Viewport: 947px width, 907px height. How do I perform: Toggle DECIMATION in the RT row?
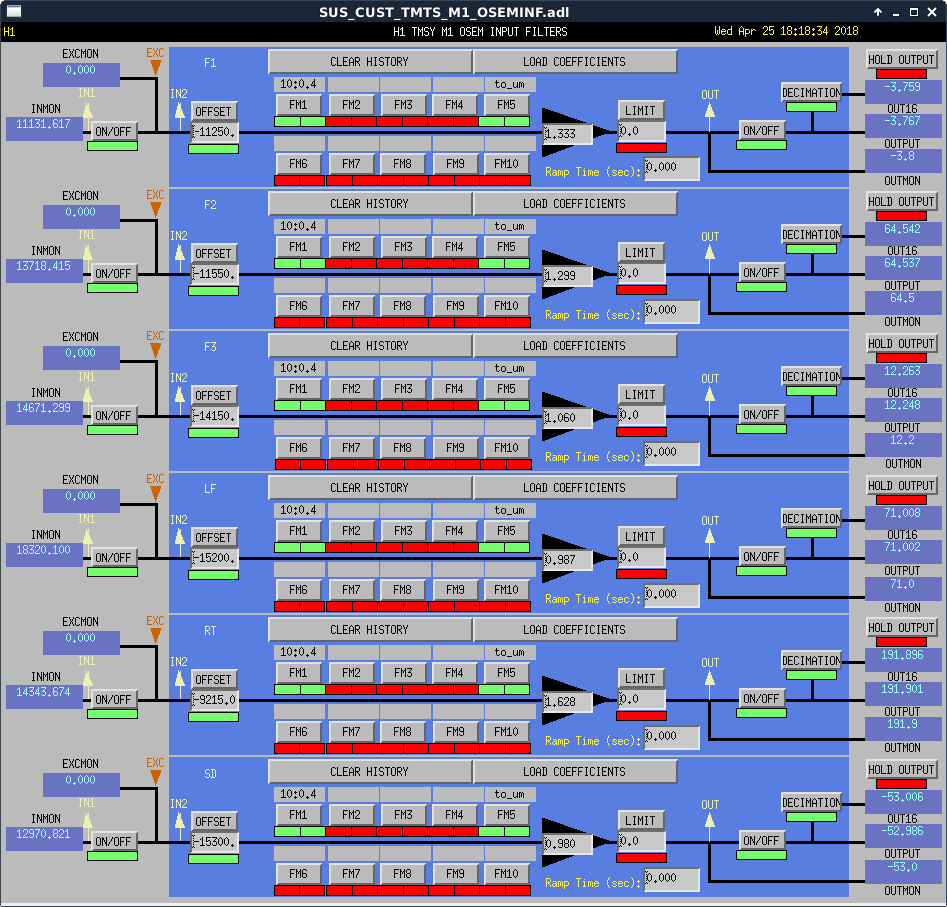point(811,661)
